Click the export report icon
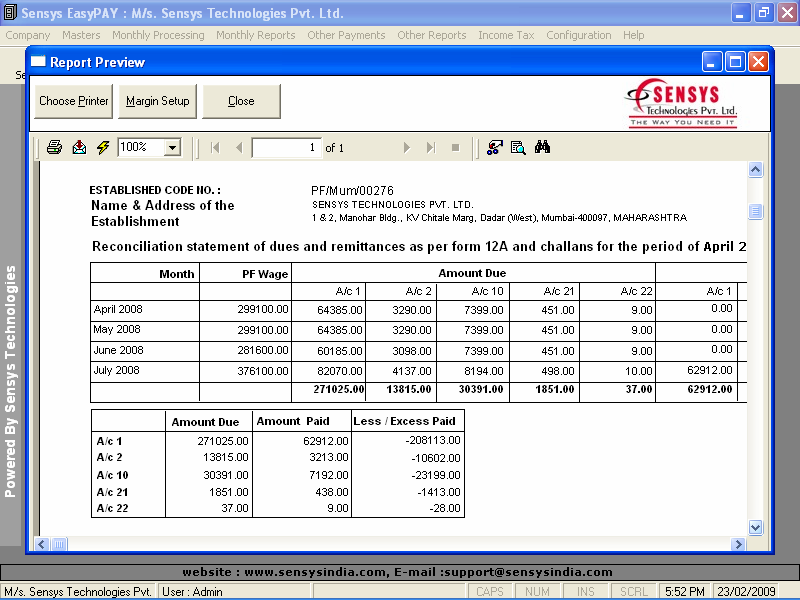This screenshot has height=600, width=800. [79, 147]
